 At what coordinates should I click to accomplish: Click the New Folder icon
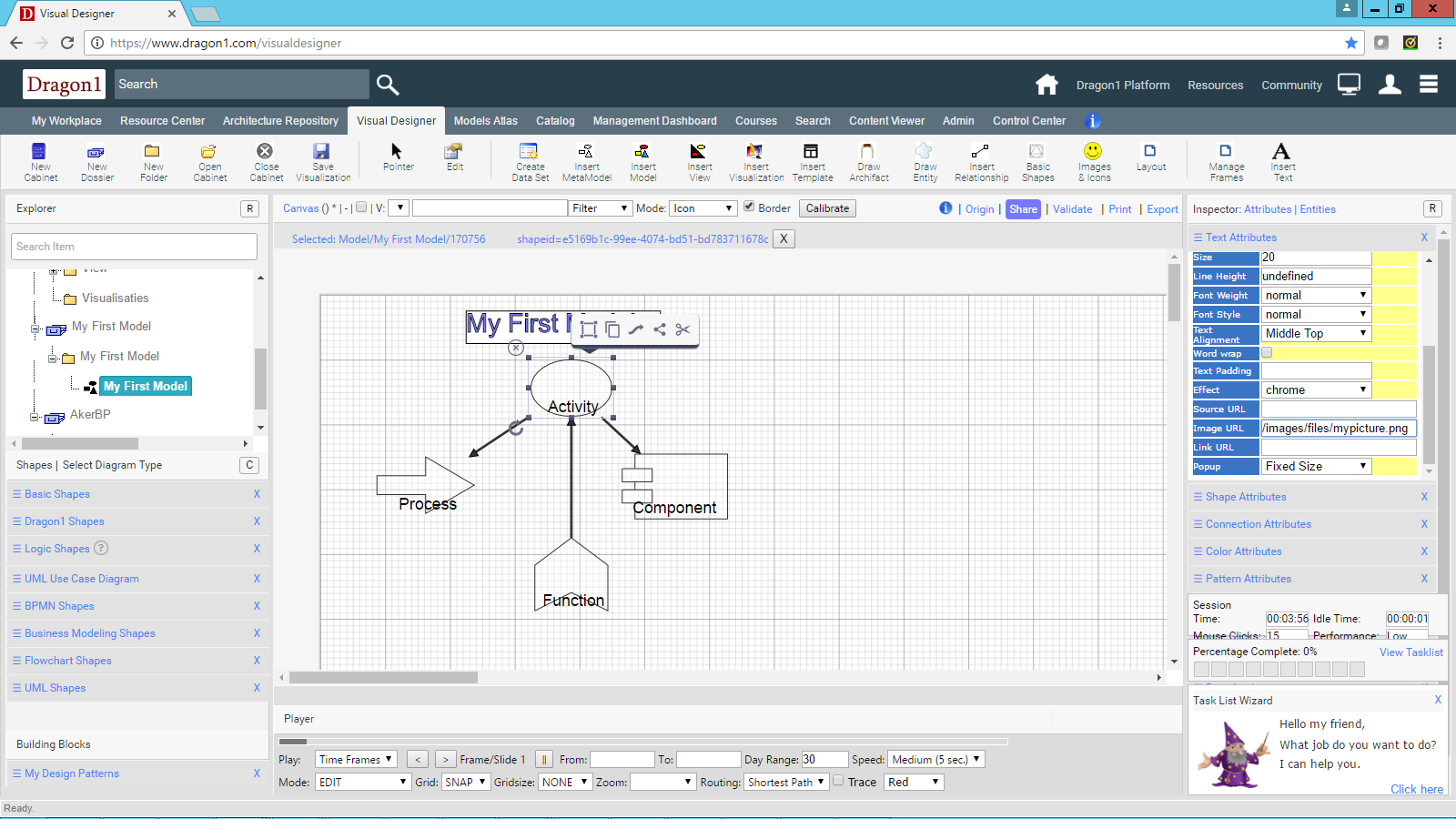tap(152, 152)
